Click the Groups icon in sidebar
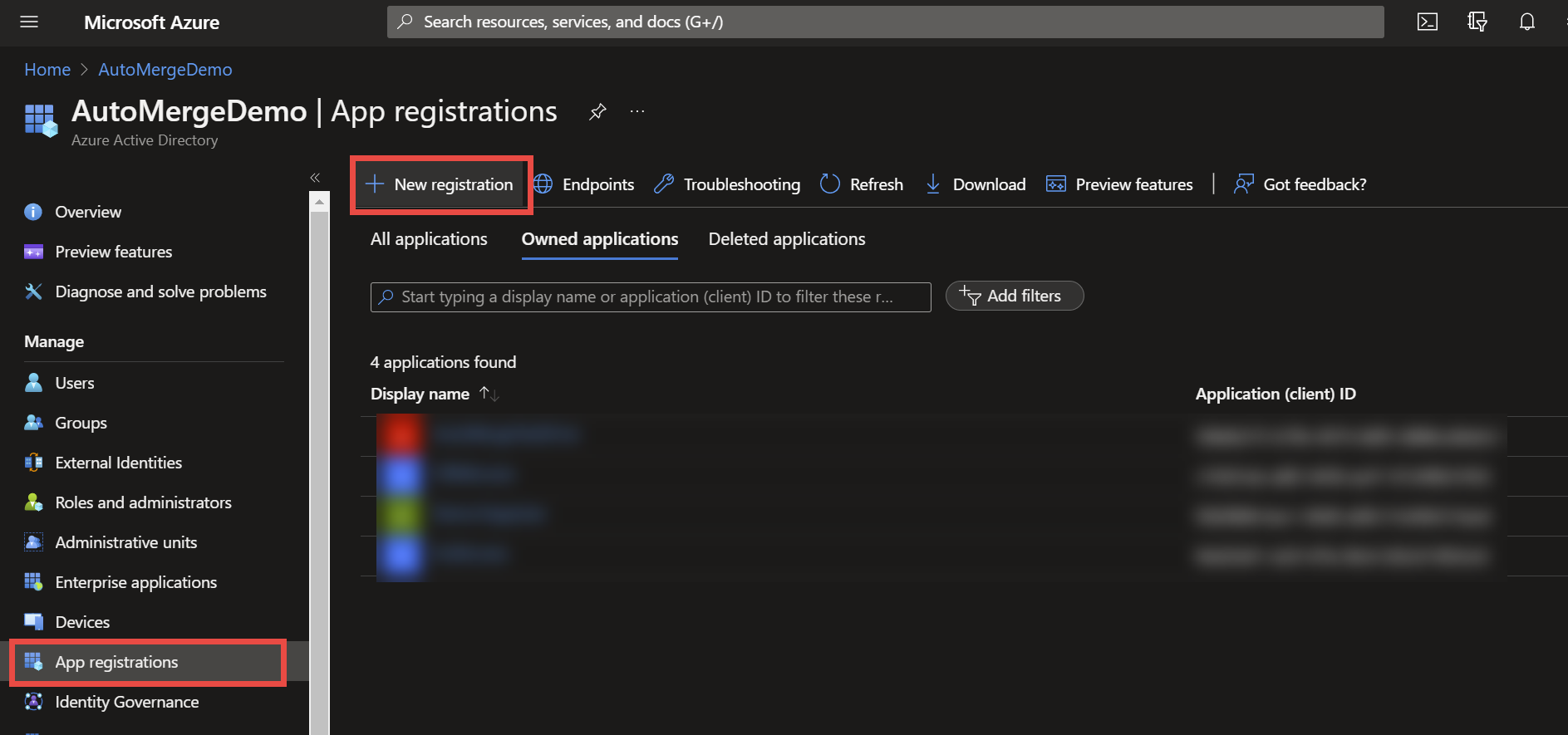Screen dimensions: 1568x735 [x=33, y=423]
